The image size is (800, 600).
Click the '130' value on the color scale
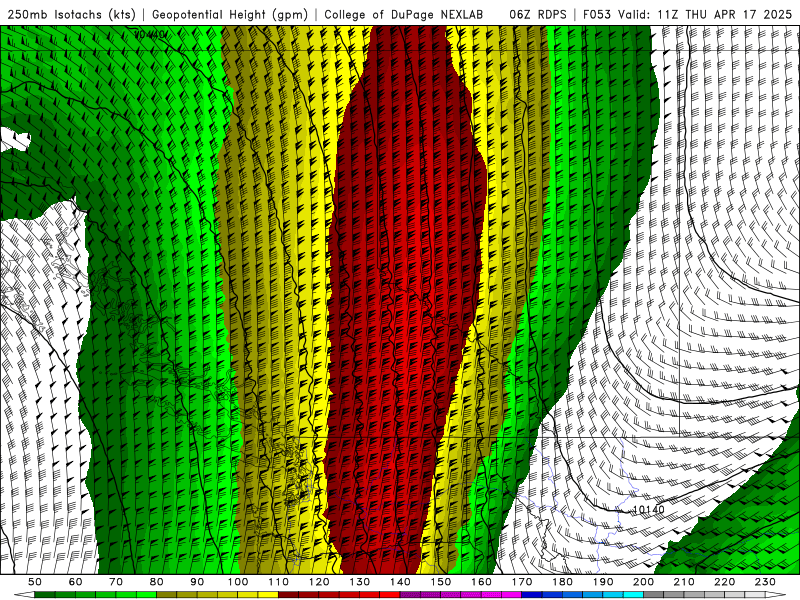360,582
